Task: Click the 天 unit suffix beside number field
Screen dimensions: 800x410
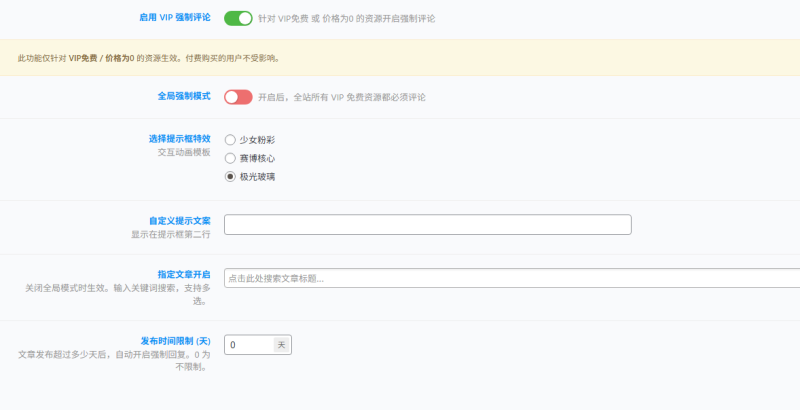Action: pos(282,345)
